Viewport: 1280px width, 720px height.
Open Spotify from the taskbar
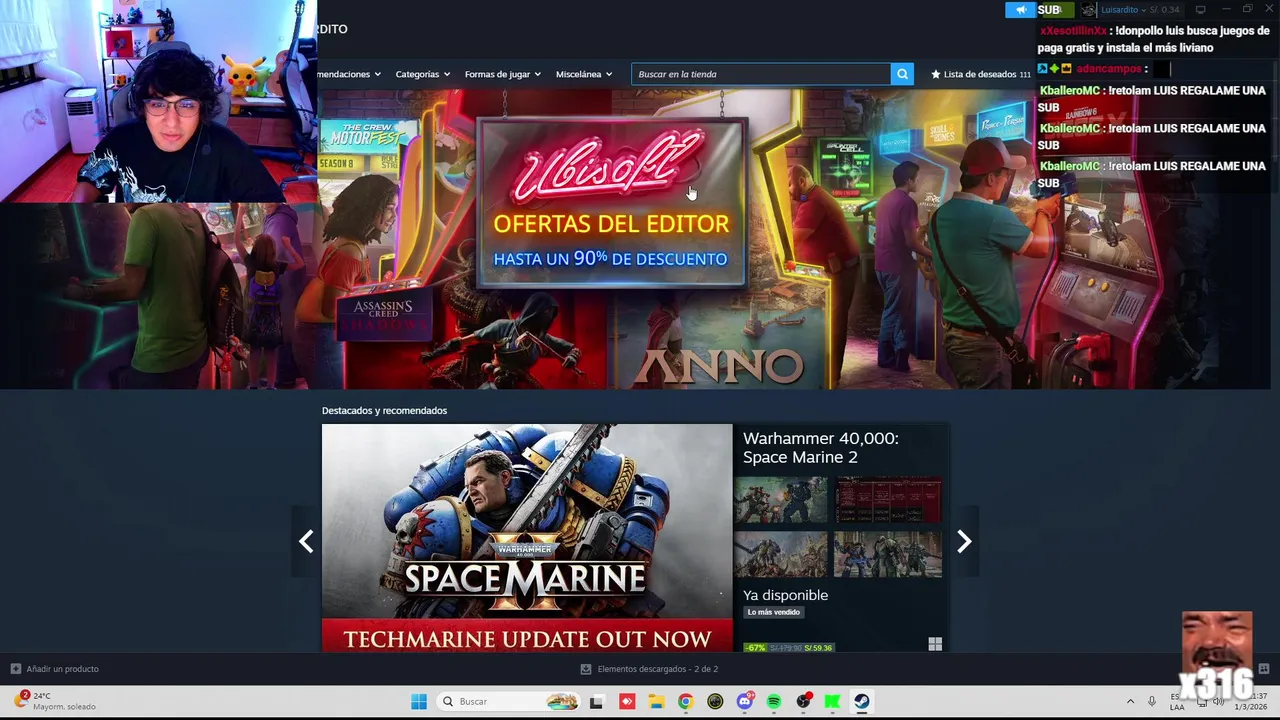point(774,702)
